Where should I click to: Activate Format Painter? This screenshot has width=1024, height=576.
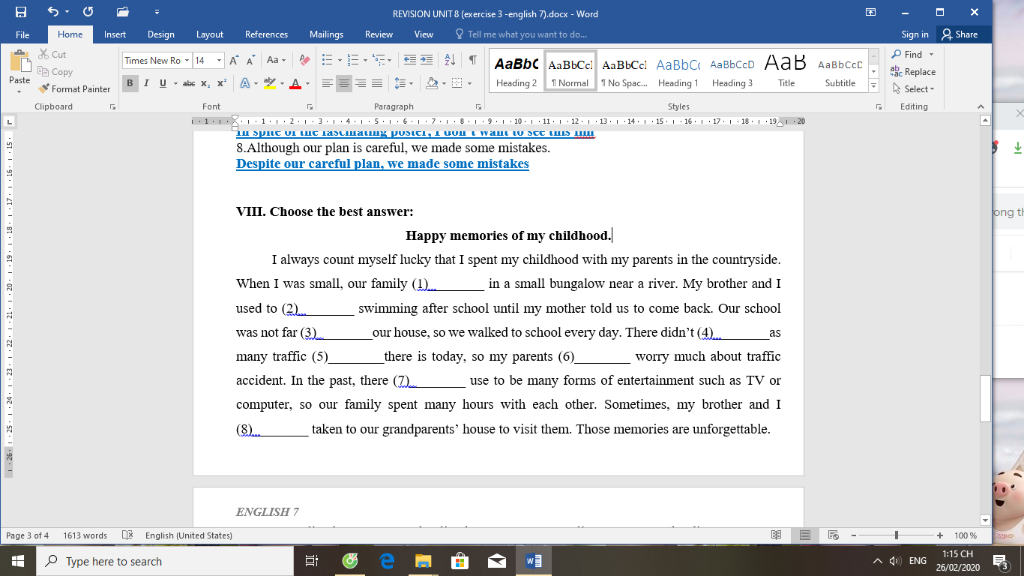(74, 89)
